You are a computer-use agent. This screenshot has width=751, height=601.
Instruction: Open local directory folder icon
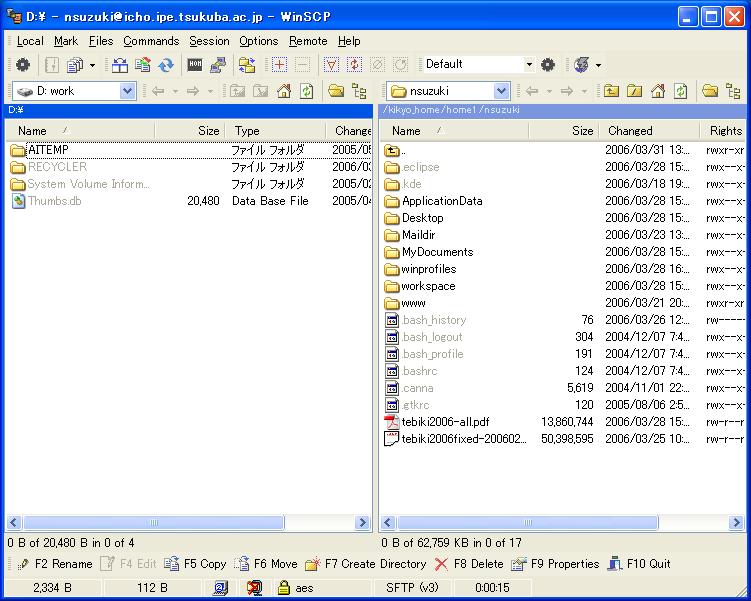tap(336, 91)
